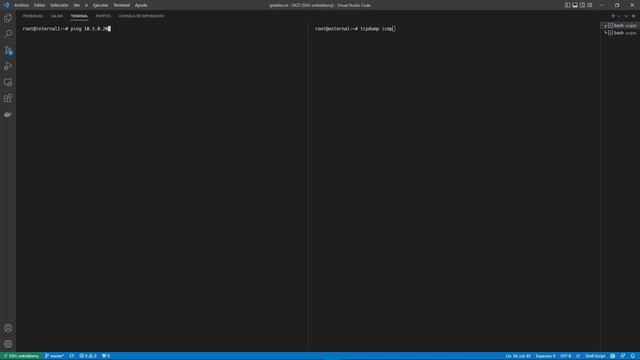Viewport: 640px width, 360px height.
Task: Change LF end-of-line status item
Action: pos(578,356)
